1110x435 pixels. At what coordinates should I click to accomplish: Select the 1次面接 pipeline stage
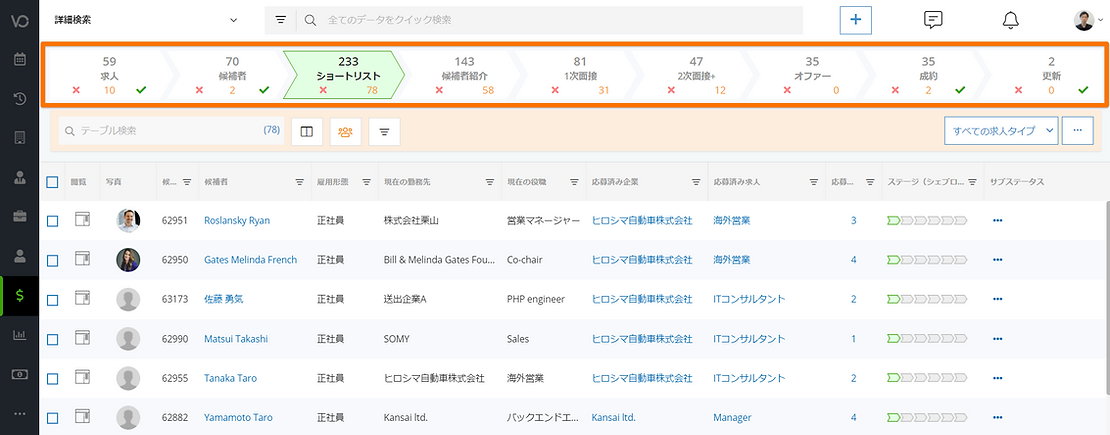click(x=580, y=75)
